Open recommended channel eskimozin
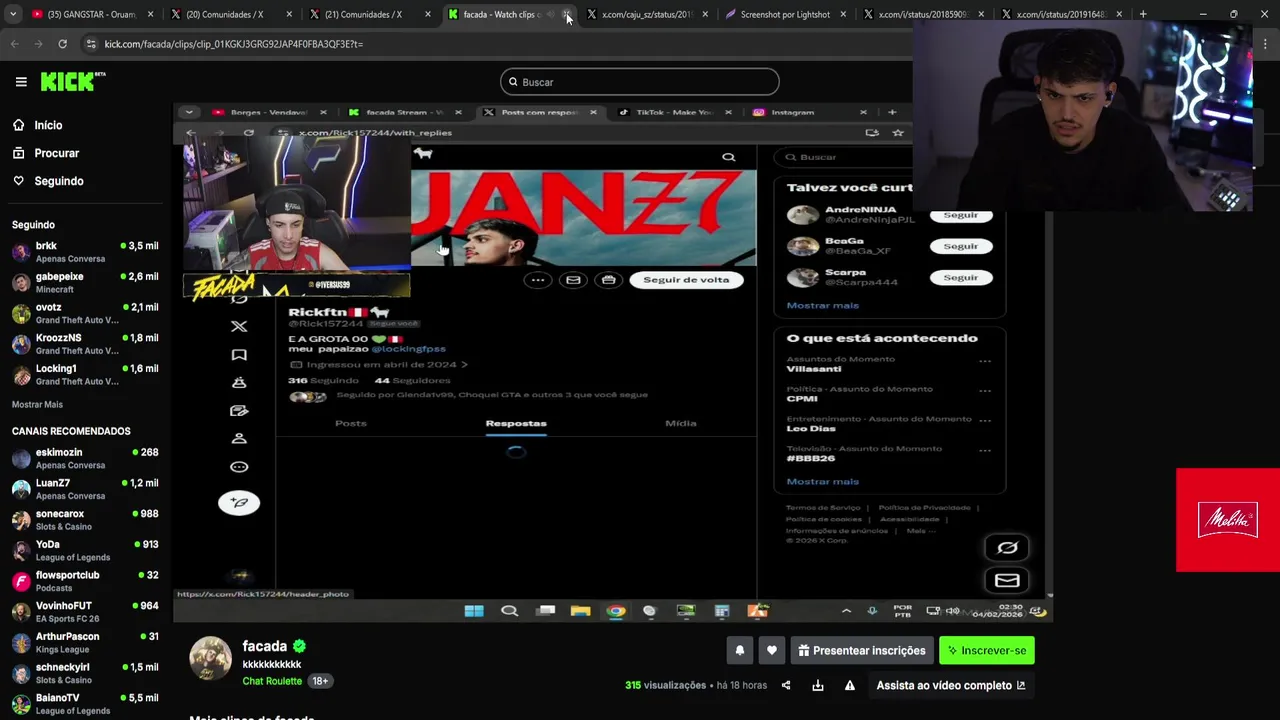The width and height of the screenshot is (1280, 720). [x=85, y=458]
